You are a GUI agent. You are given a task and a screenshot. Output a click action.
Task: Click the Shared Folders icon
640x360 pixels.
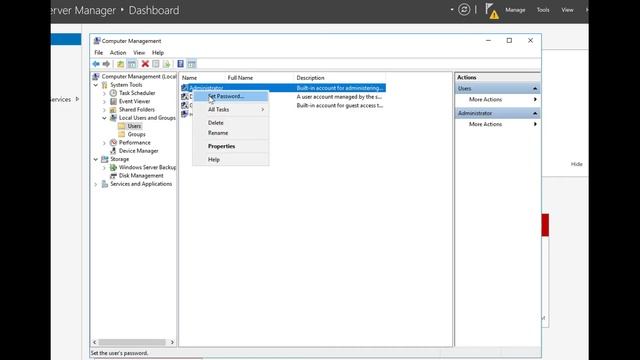(113, 109)
